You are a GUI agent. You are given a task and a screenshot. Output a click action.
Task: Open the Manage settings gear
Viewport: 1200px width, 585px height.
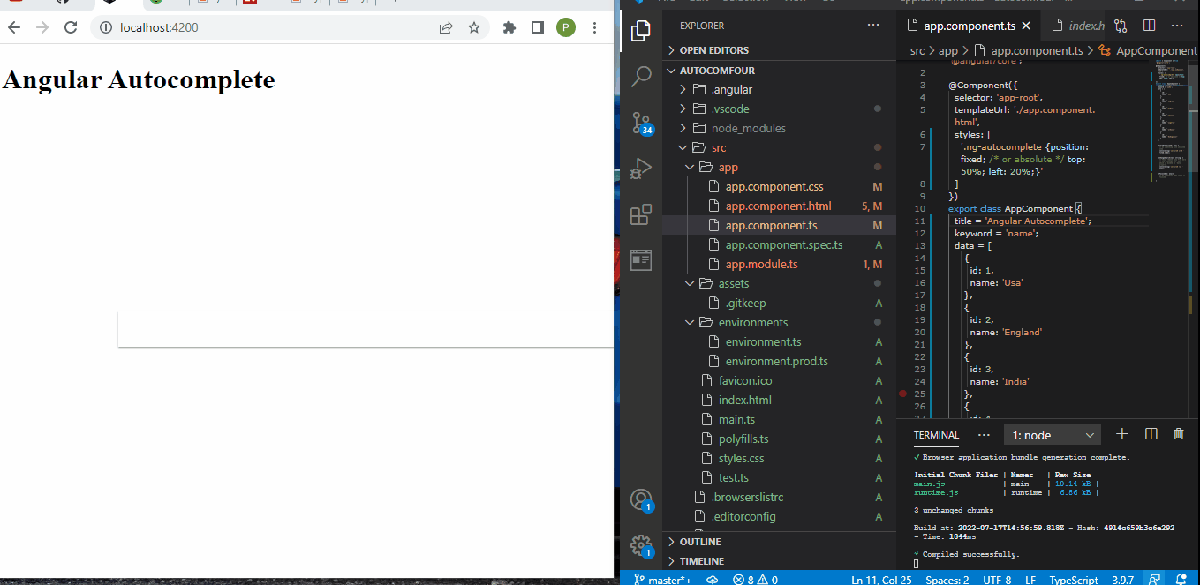641,546
